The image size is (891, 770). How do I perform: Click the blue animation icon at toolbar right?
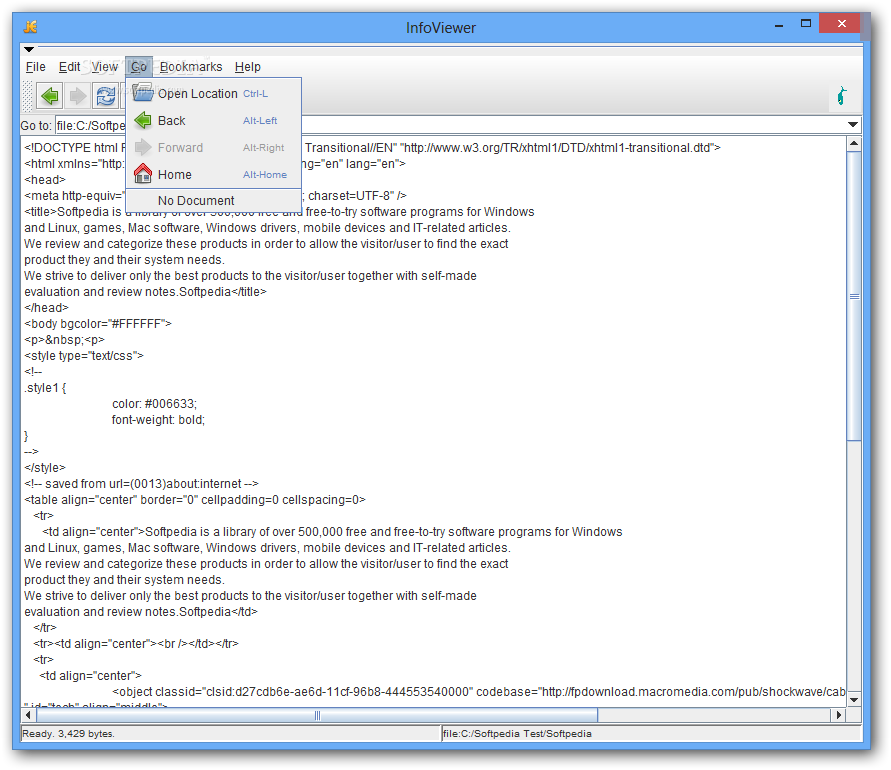pos(842,95)
